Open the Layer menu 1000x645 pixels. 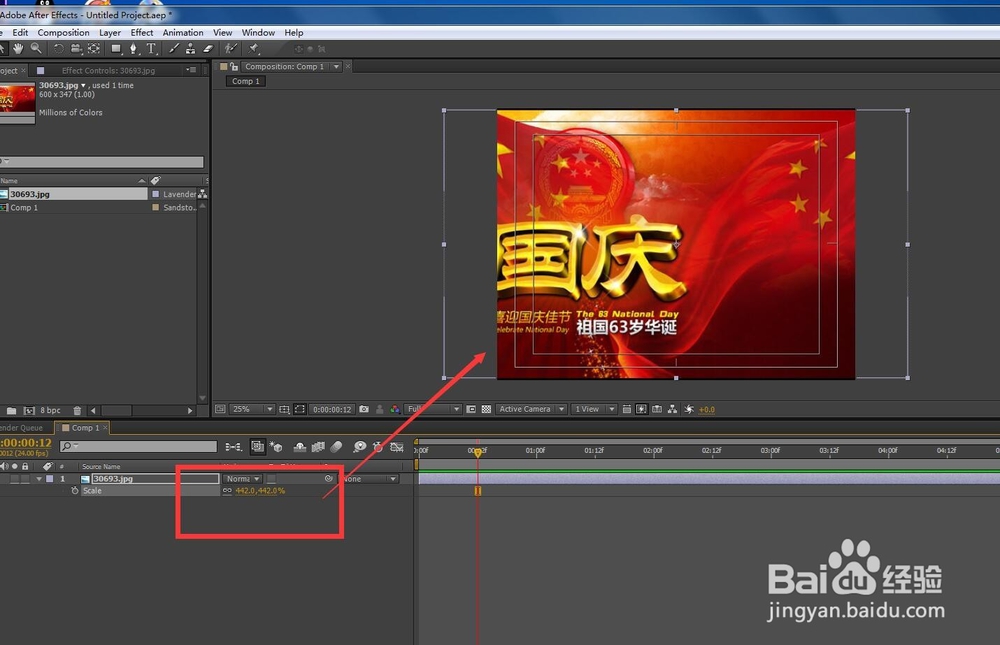(110, 33)
